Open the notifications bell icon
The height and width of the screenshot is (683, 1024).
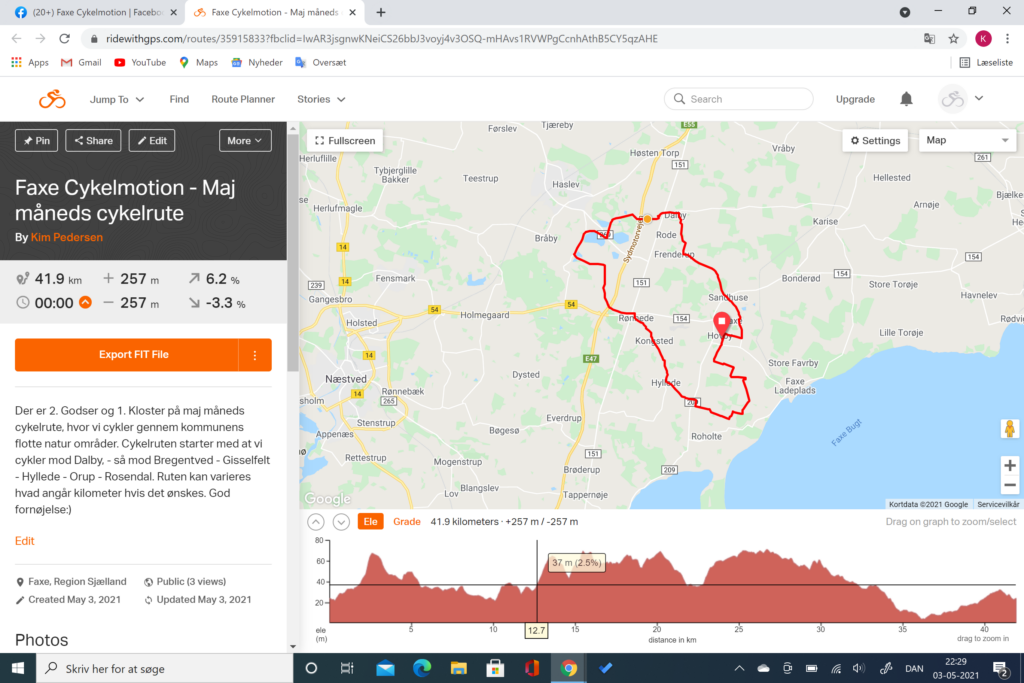pyautogui.click(x=906, y=99)
